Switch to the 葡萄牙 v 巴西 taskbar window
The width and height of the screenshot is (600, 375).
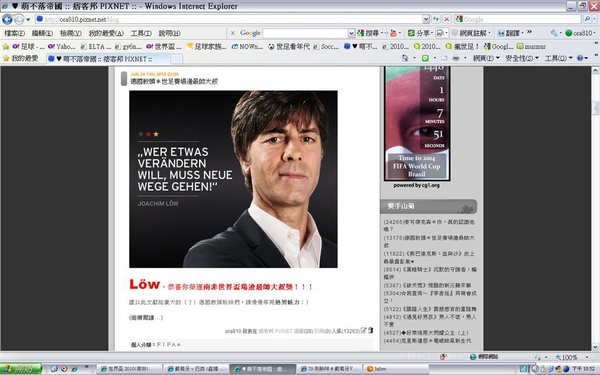pyautogui.click(x=196, y=369)
